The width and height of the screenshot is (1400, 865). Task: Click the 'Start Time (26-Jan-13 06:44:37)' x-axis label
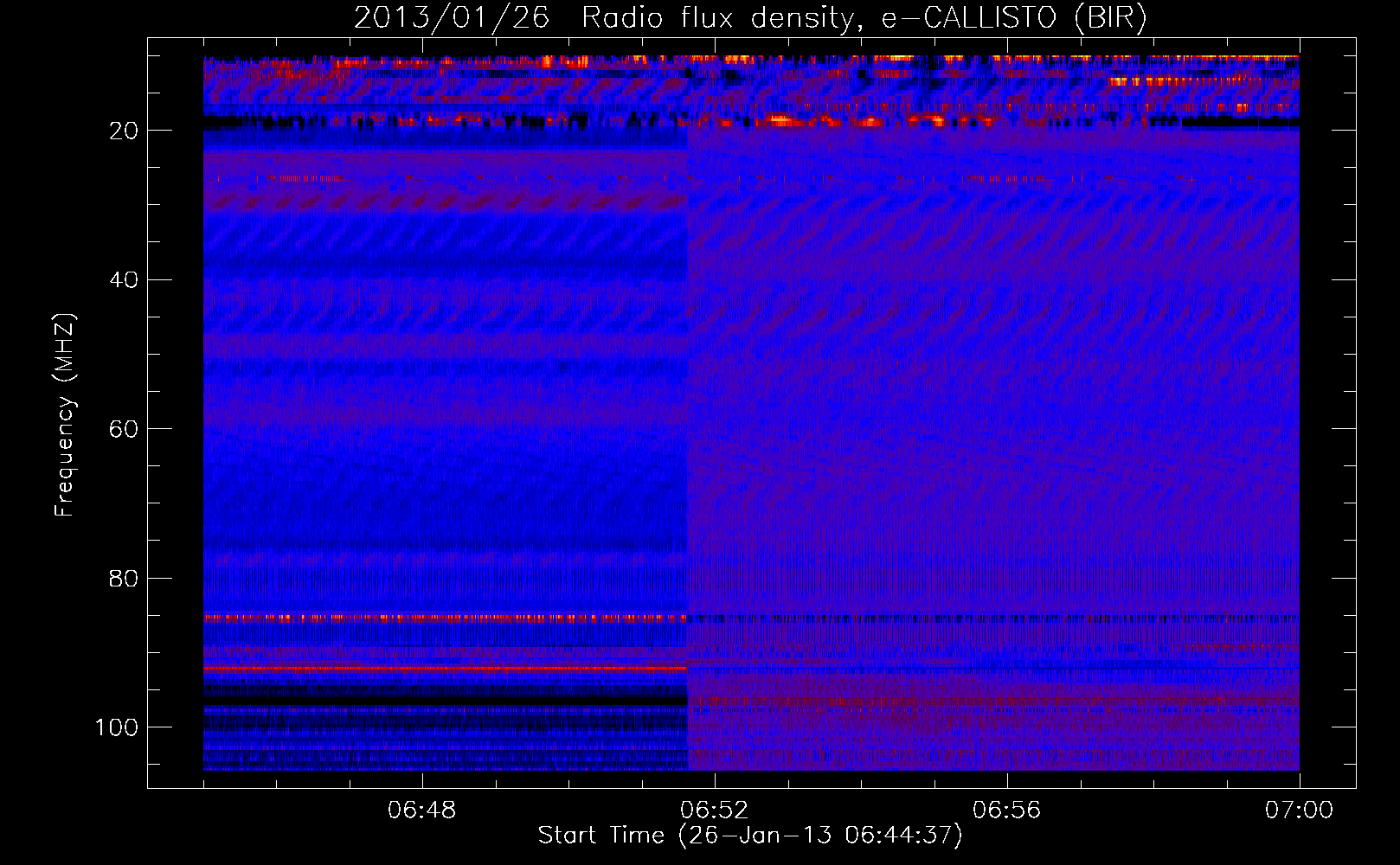(x=750, y=836)
